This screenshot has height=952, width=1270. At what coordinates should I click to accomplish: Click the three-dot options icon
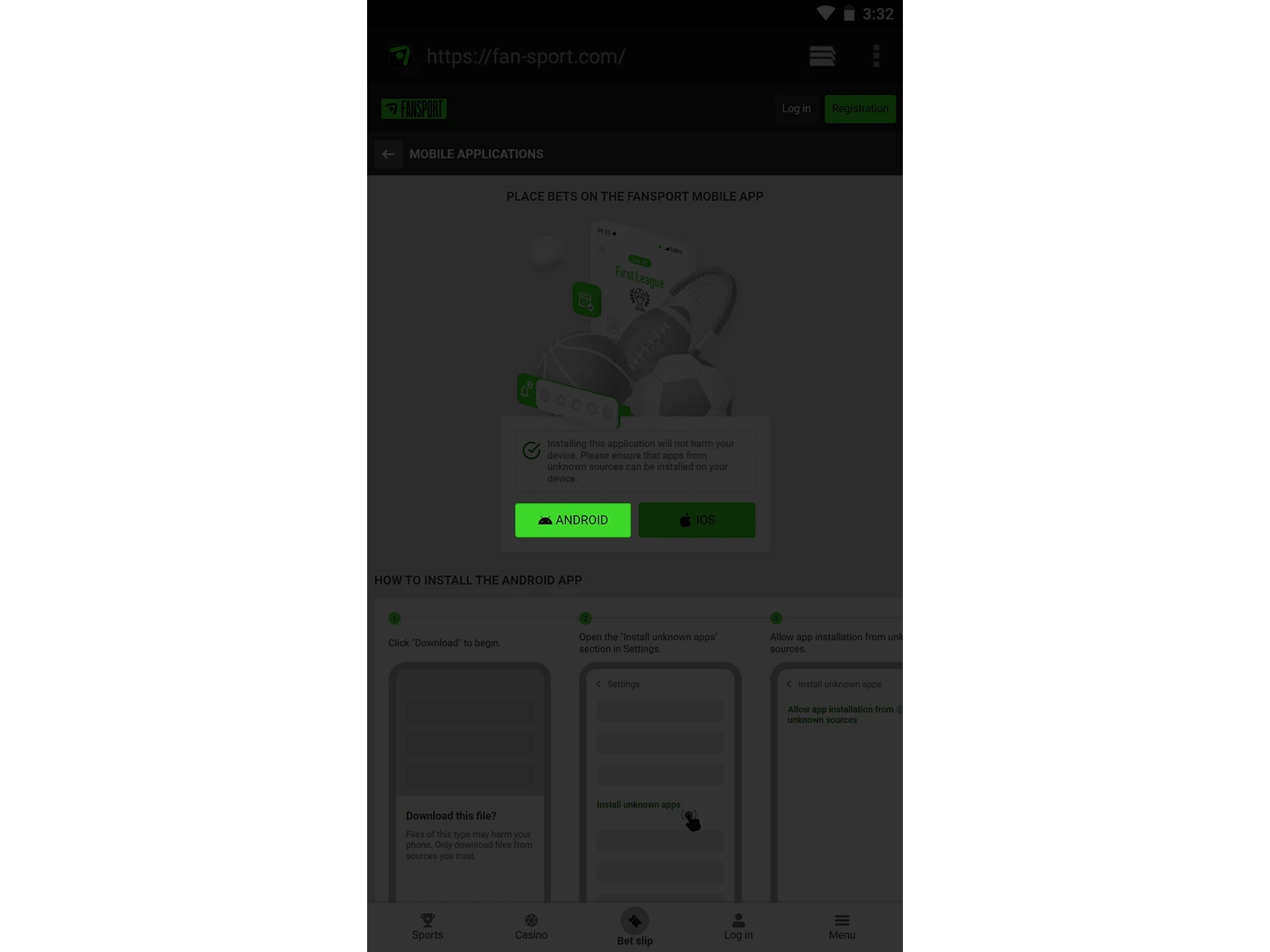tap(876, 56)
